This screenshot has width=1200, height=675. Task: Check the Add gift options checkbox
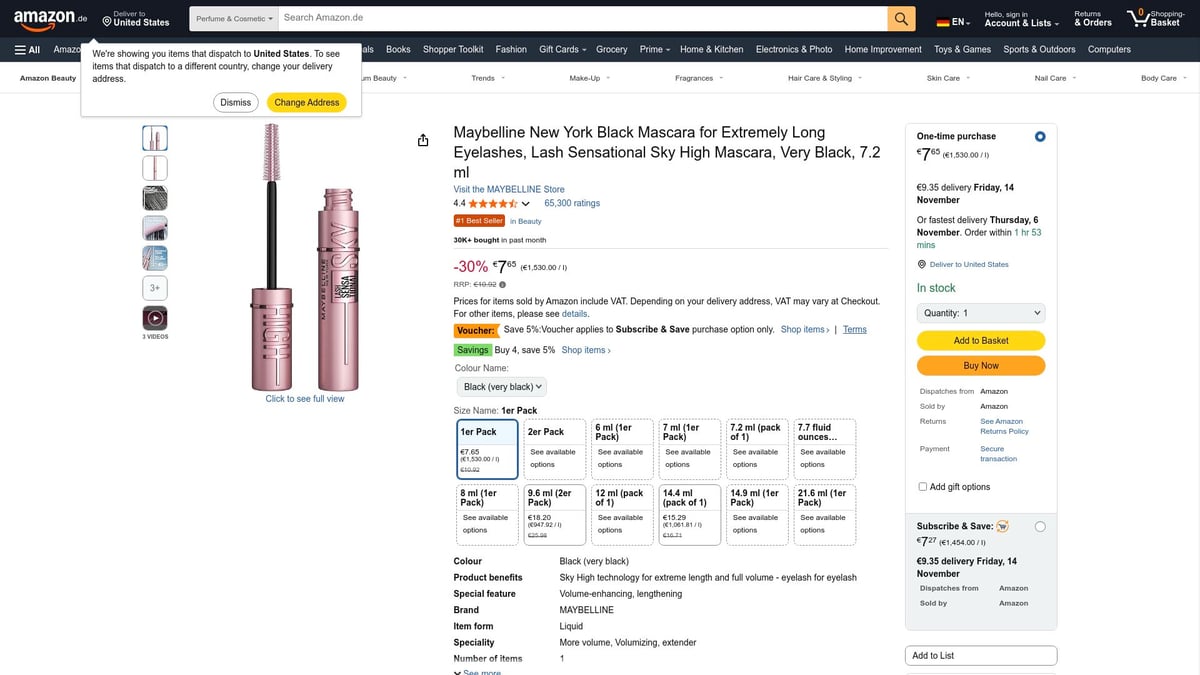[x=923, y=486]
